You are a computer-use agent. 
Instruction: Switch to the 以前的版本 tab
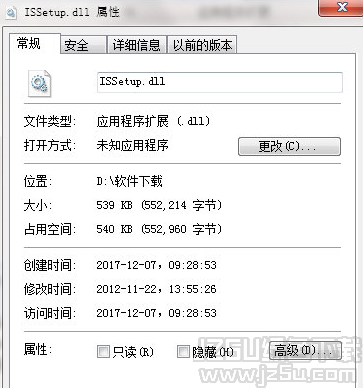pos(202,45)
